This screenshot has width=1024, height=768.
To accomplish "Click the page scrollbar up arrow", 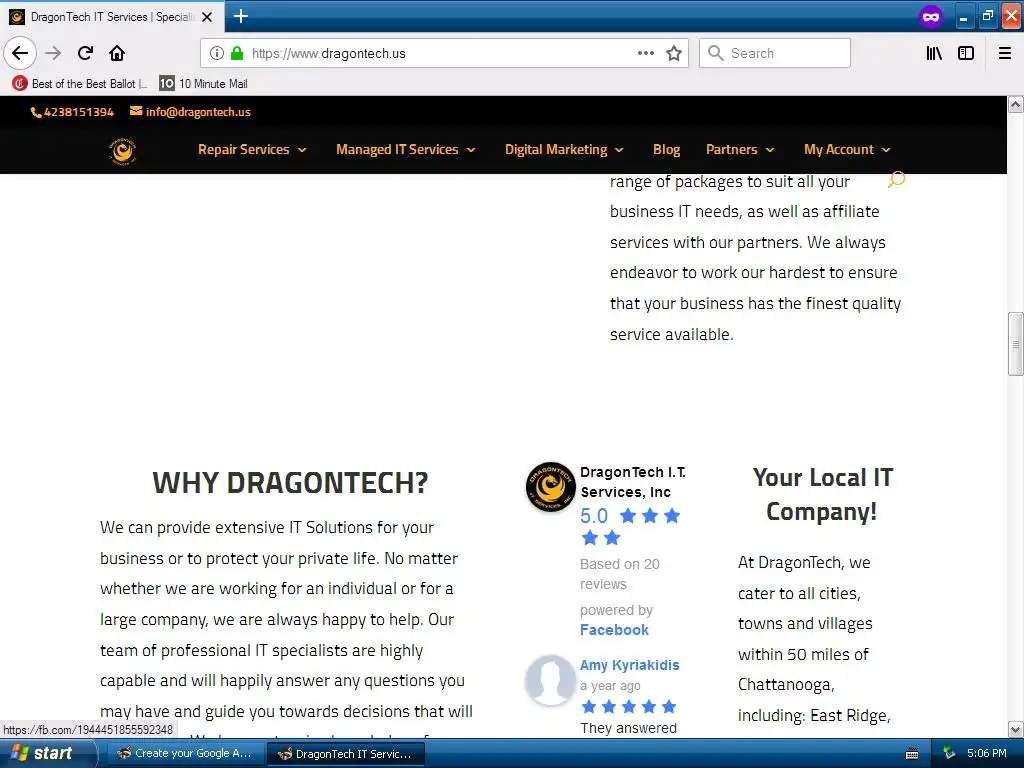I will (x=1015, y=104).
